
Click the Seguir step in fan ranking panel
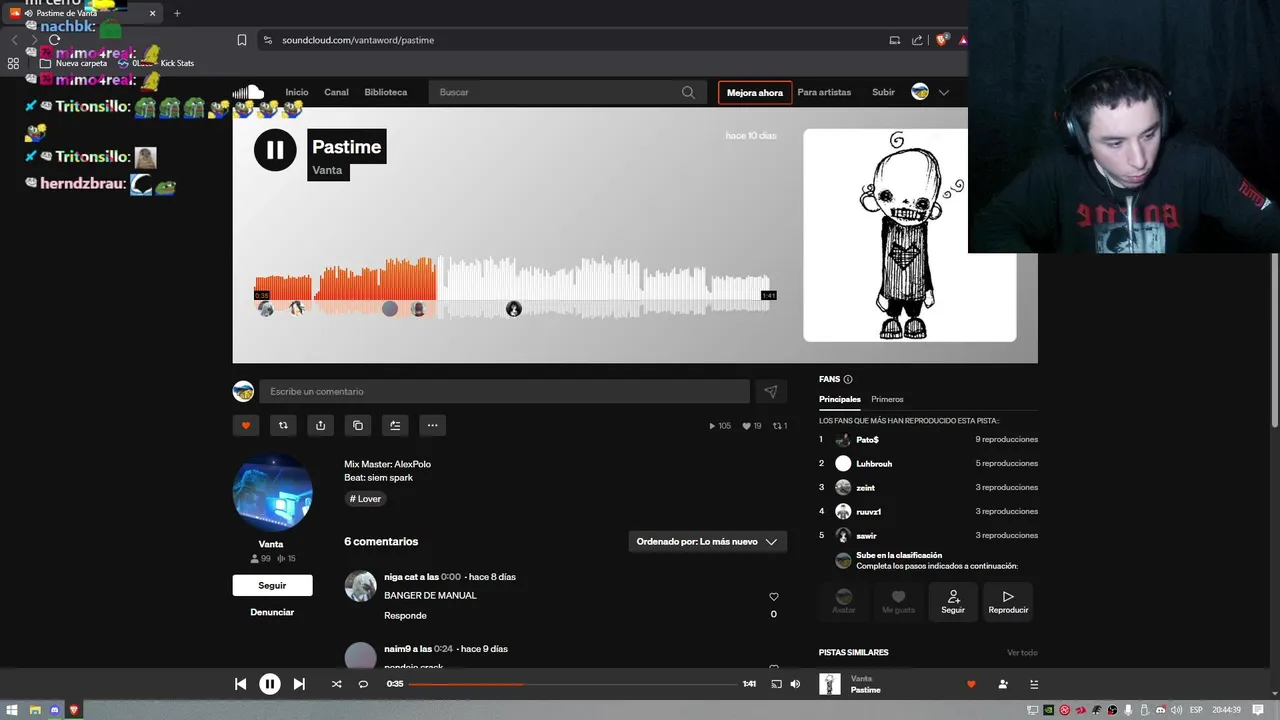point(953,601)
